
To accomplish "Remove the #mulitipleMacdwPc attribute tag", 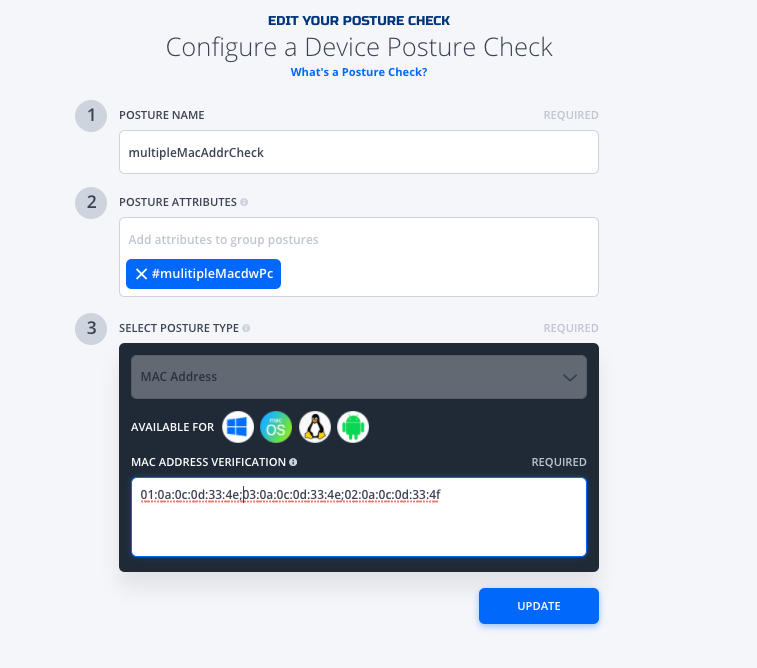I will 141,274.
